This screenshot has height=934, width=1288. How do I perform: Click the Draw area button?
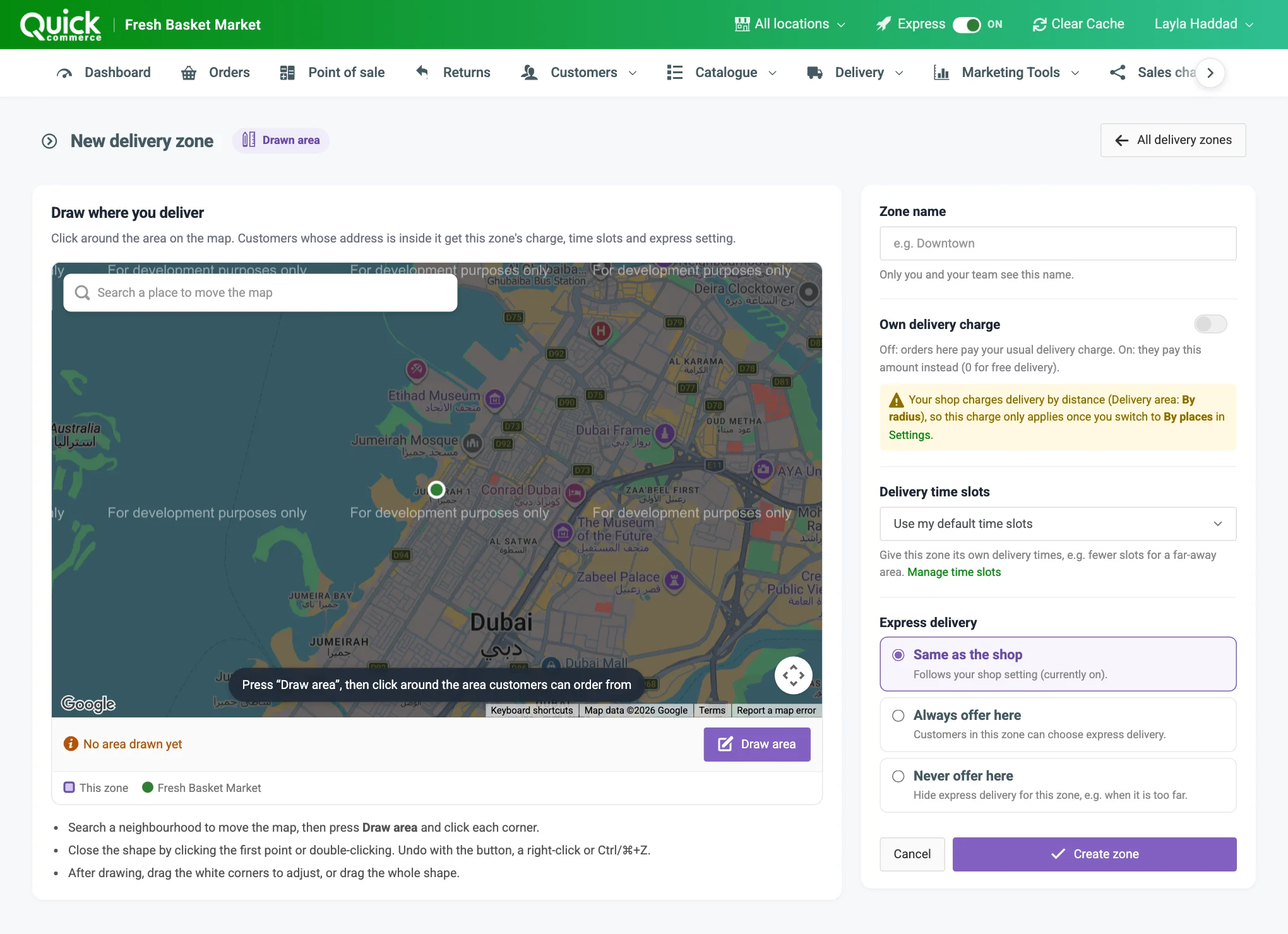(x=757, y=744)
